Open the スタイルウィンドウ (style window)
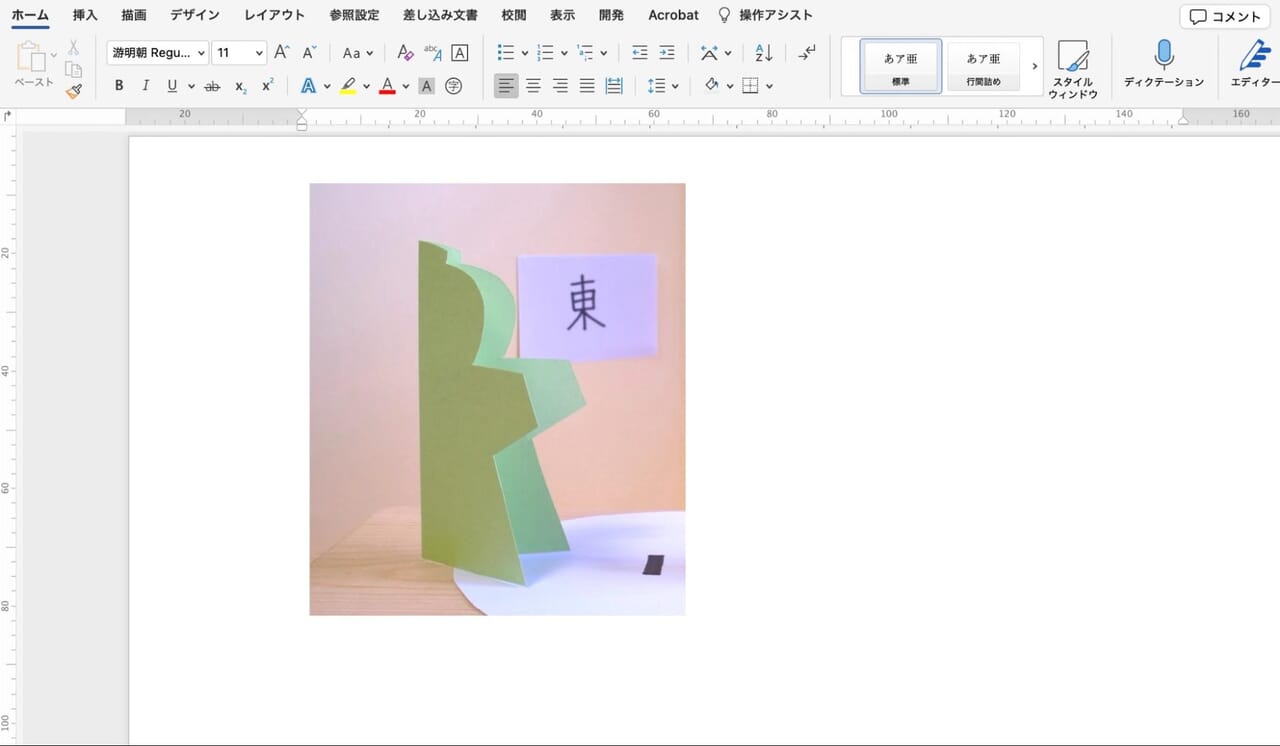 point(1073,68)
